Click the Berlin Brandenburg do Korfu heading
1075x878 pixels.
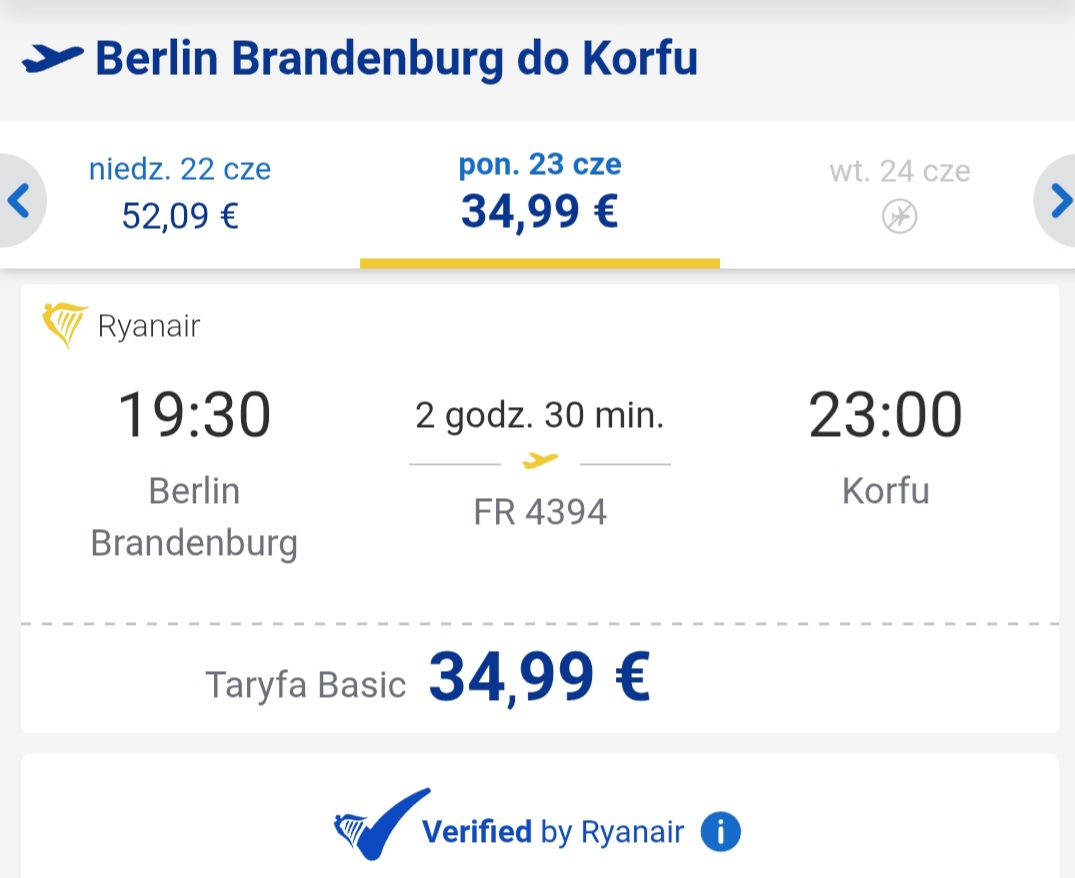point(396,59)
